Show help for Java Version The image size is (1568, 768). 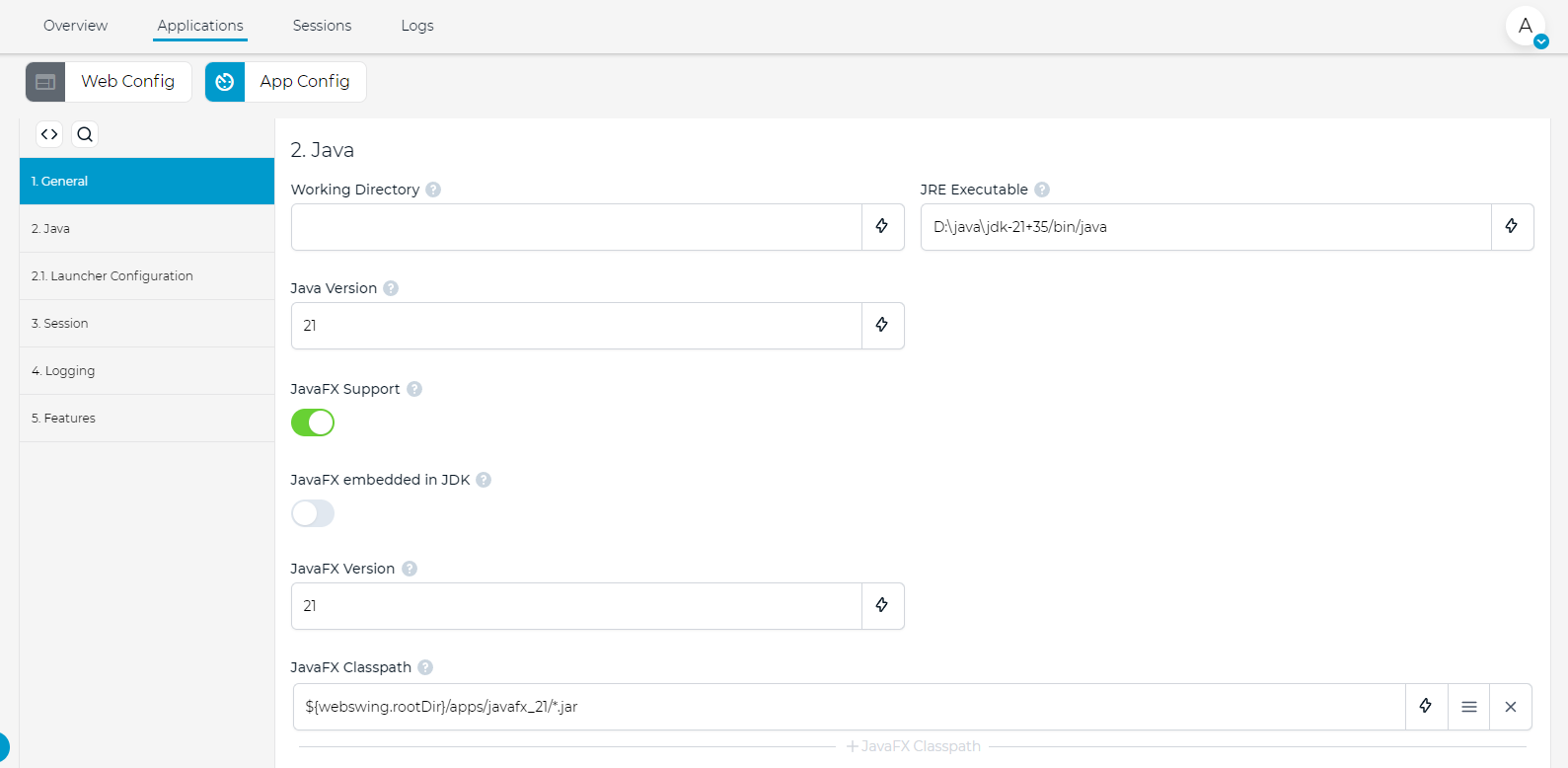pos(391,288)
